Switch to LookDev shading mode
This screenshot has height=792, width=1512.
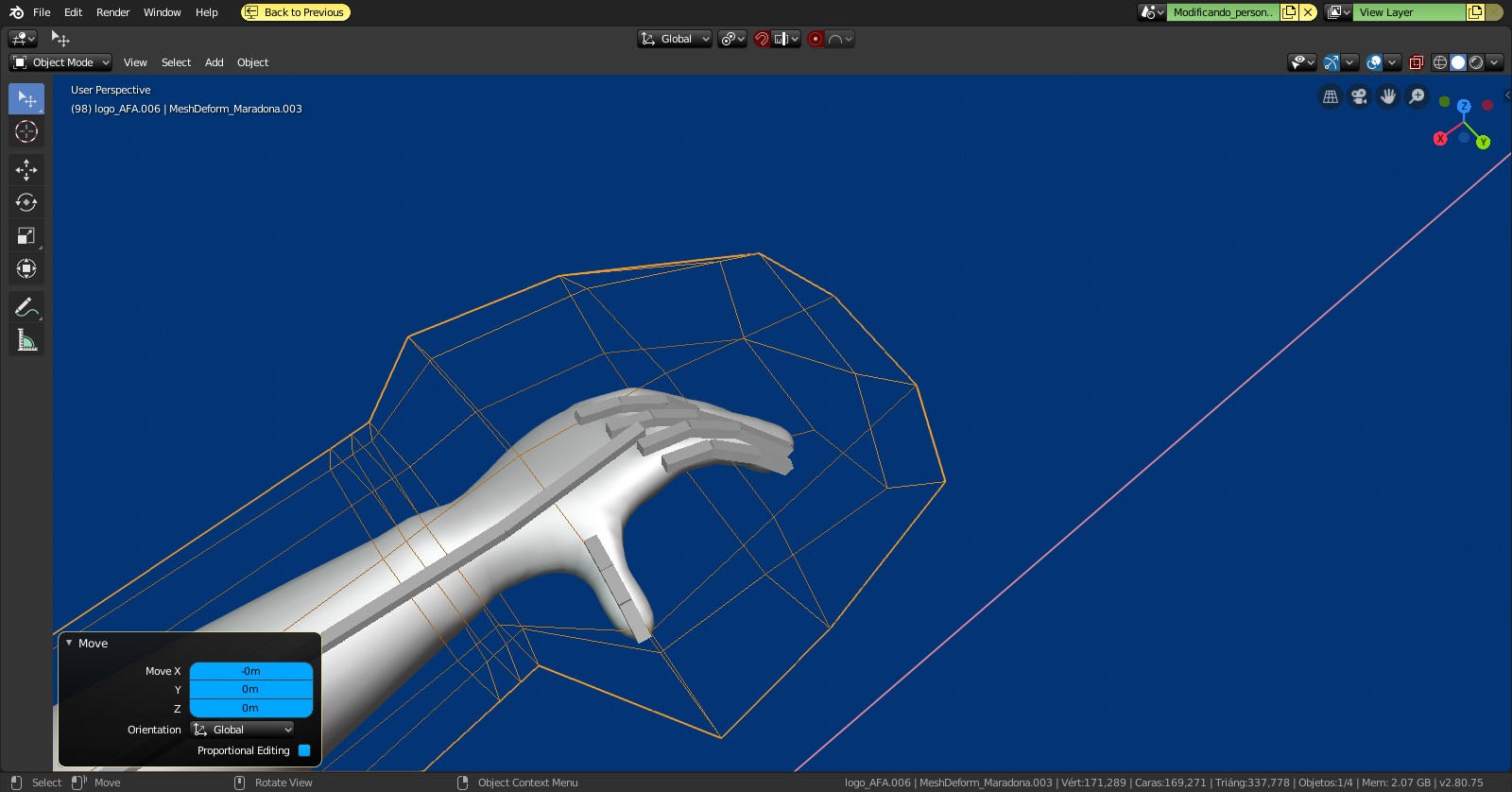click(1476, 62)
